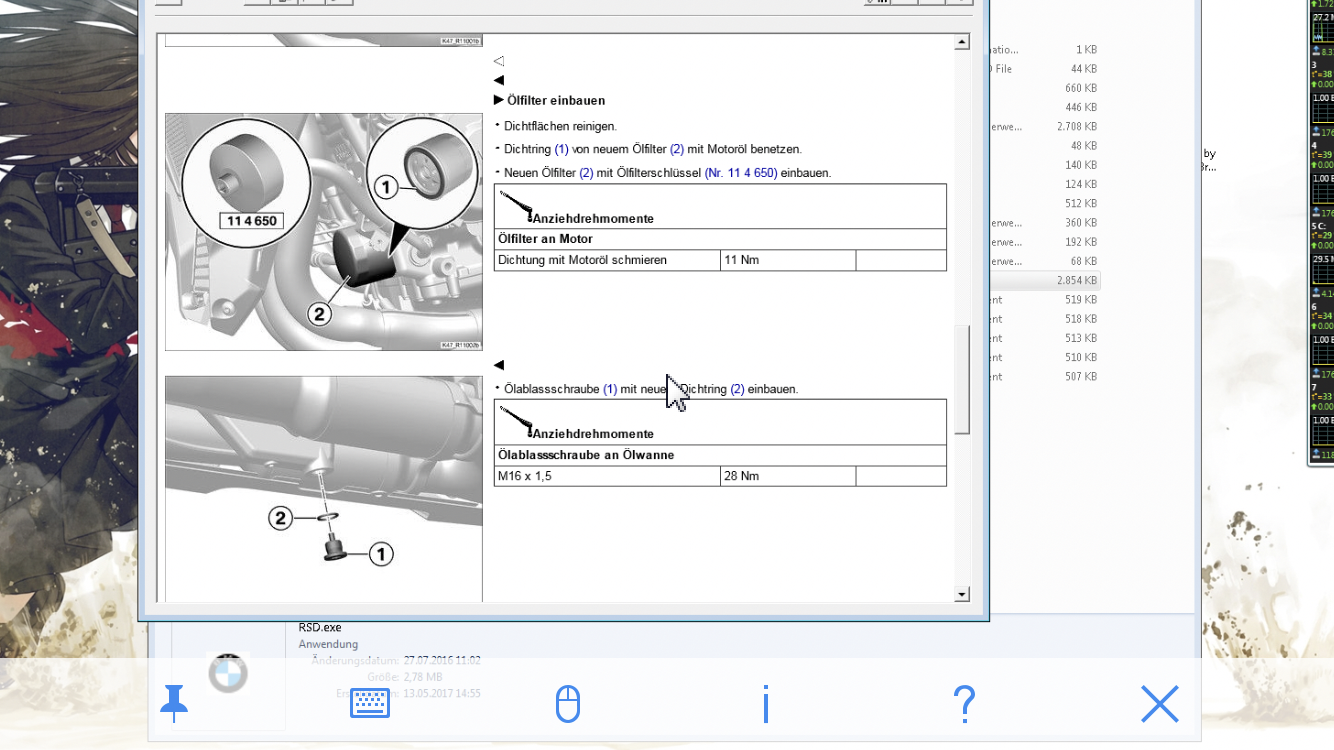Collapse the Ölfilter einbauen section arrow
The width and height of the screenshot is (1334, 750).
pyautogui.click(x=499, y=100)
